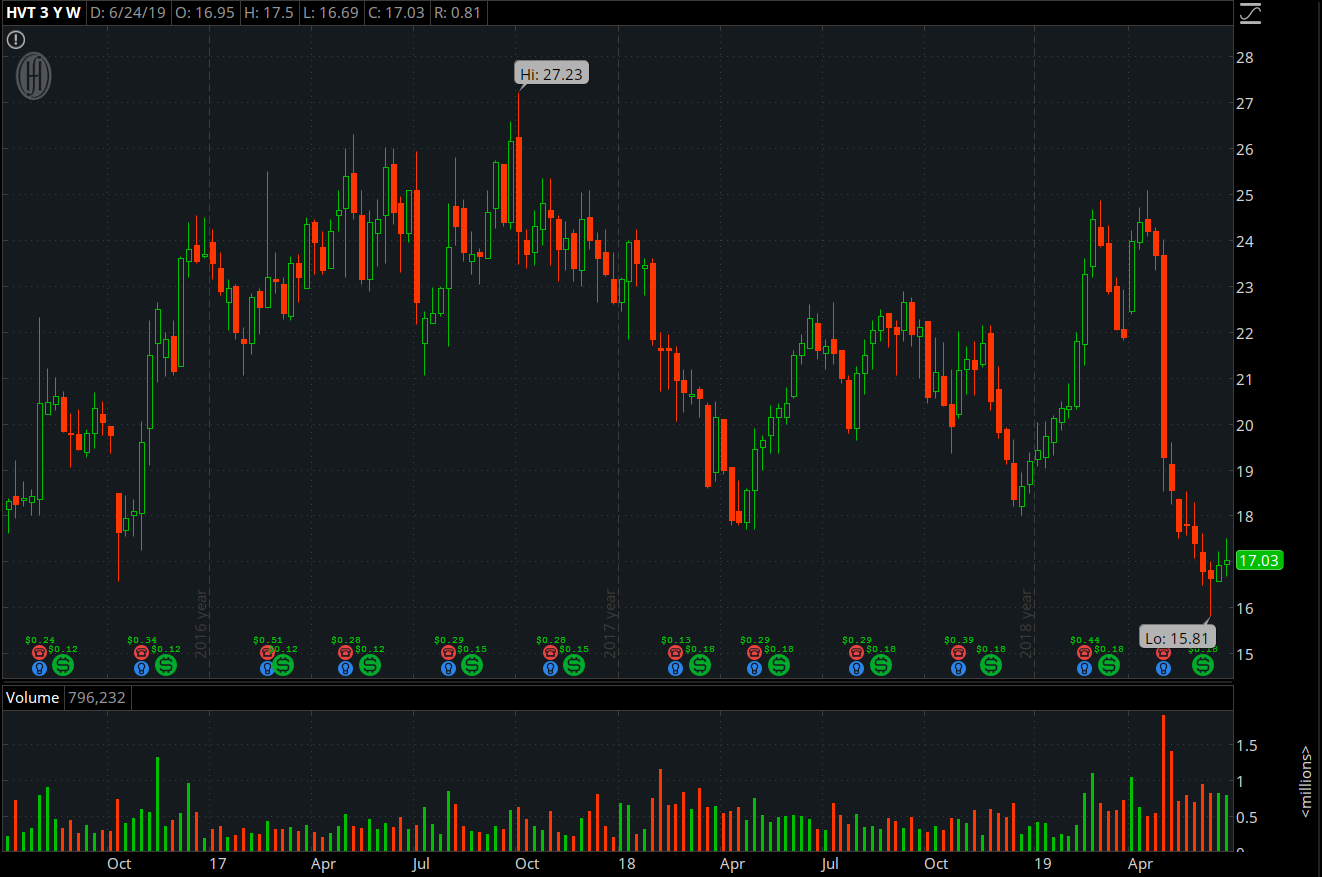Click the blue lightbulb event icon near 2016 marker
1322x877 pixels.
265,667
